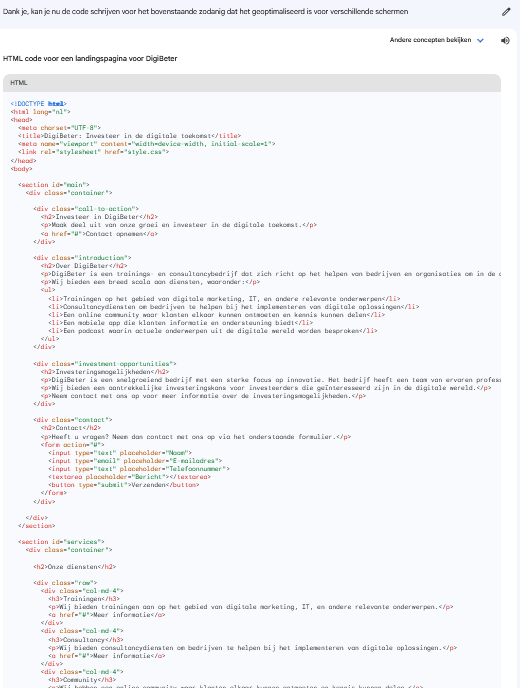Click the speaker listen icon

(505, 40)
